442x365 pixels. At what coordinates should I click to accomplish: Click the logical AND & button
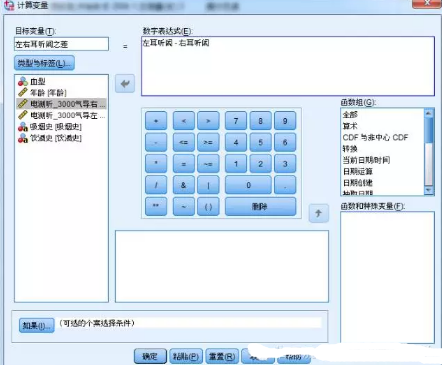pyautogui.click(x=184, y=185)
